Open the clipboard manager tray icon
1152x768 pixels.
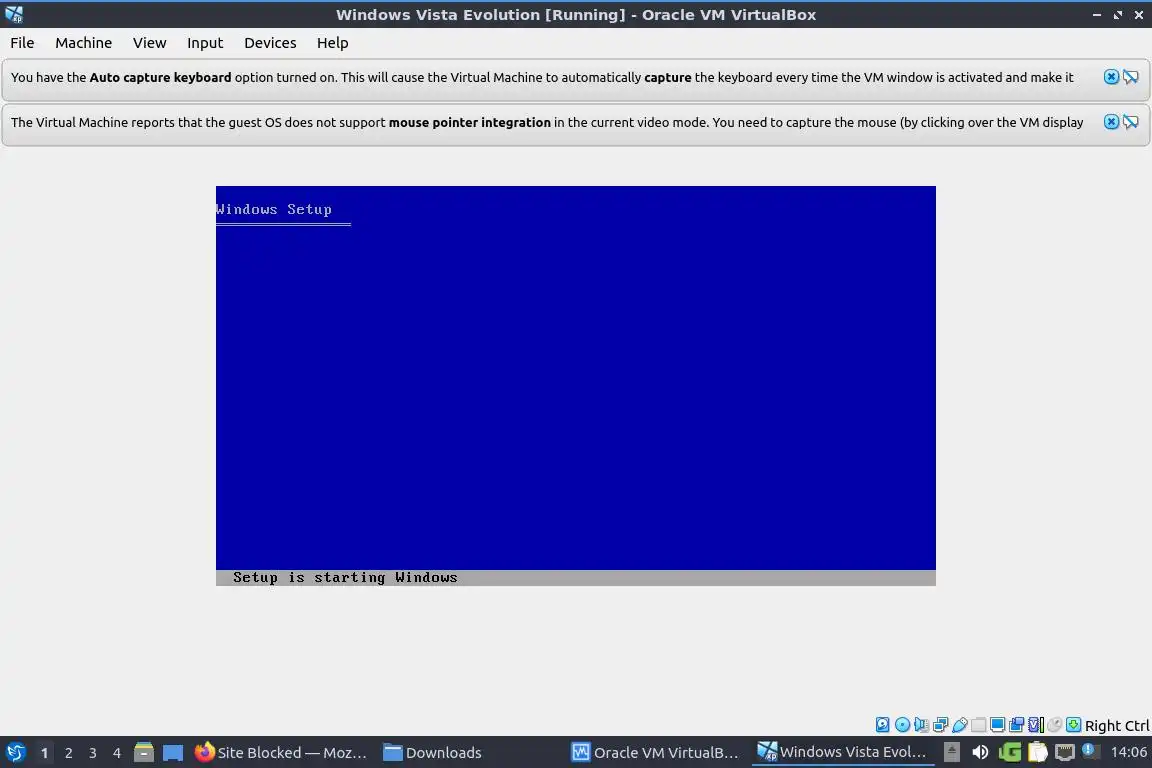[1037, 752]
